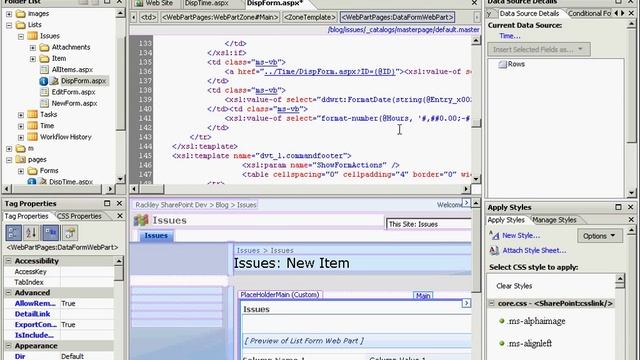The image size is (640, 360).
Task: Select the td tag selector button
Action: (x=148, y=17)
